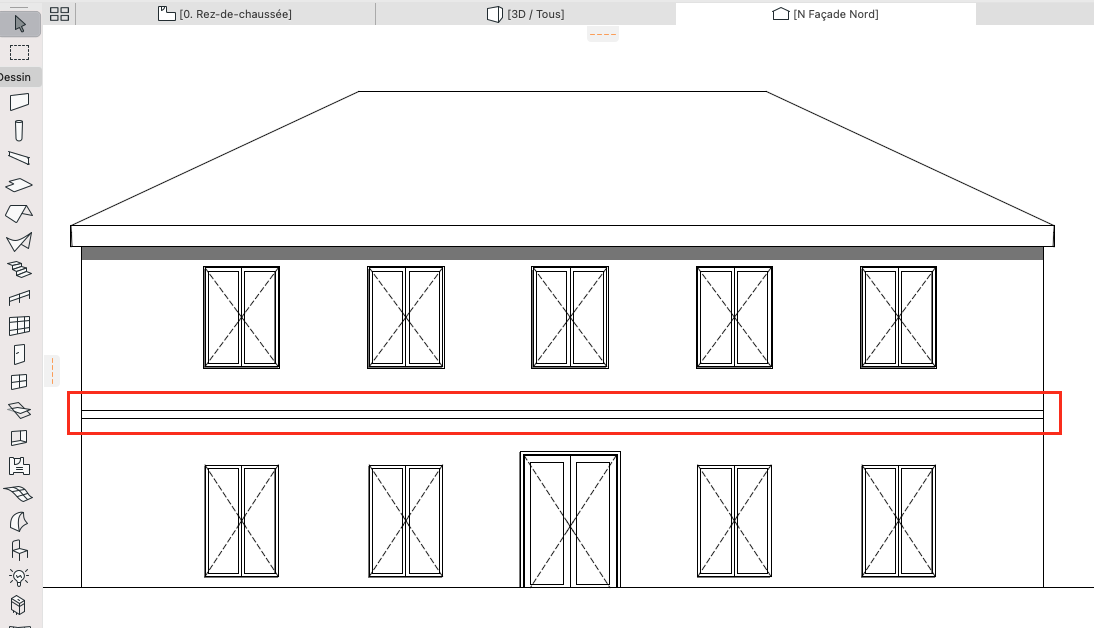The image size is (1094, 628).
Task: Select the roof eave fascia board
Action: point(562,236)
